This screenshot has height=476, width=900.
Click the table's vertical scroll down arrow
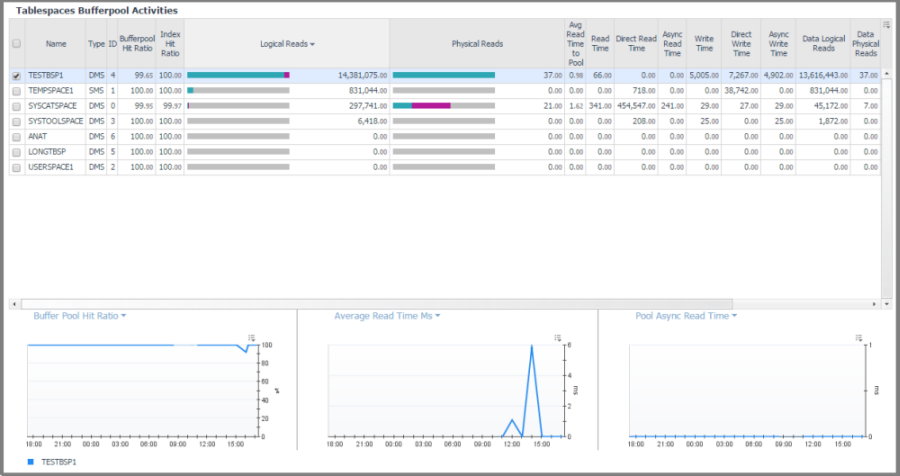(x=886, y=302)
